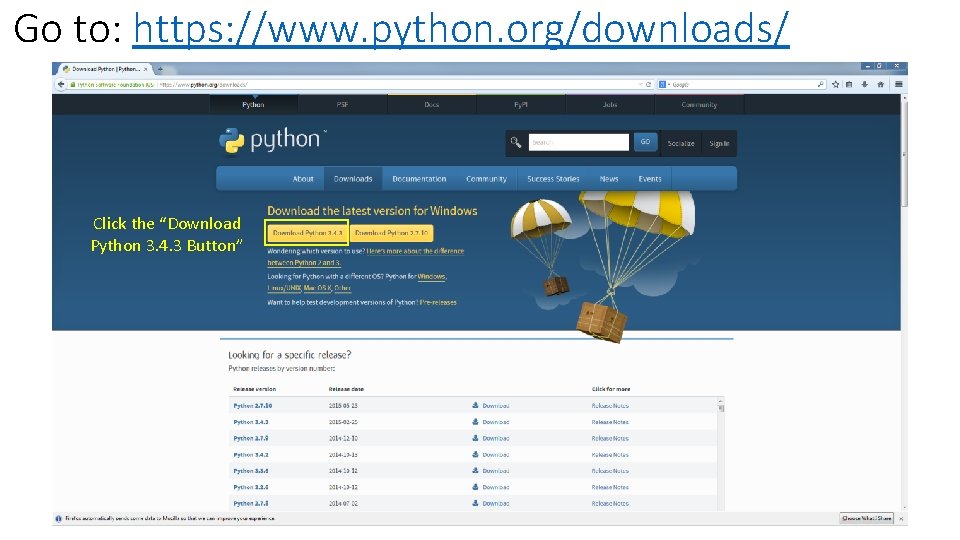Open the Socialize link
This screenshot has height=540, width=960.
681,143
